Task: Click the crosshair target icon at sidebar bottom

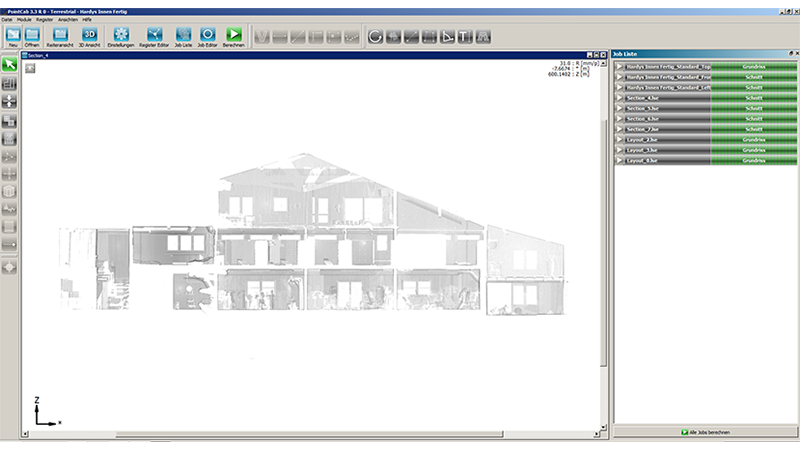Action: (9, 267)
